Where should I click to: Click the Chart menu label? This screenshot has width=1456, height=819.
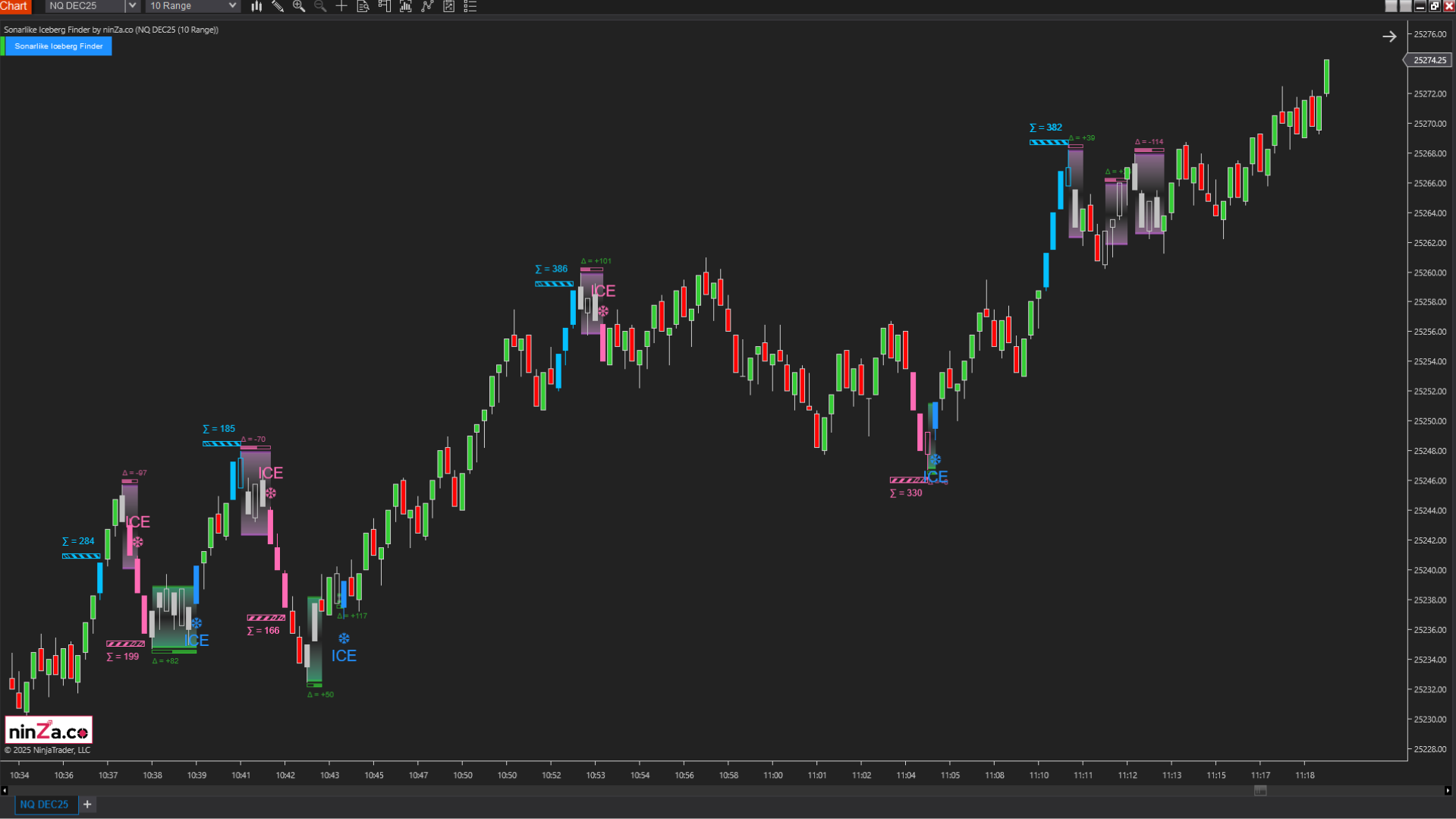pos(14,6)
